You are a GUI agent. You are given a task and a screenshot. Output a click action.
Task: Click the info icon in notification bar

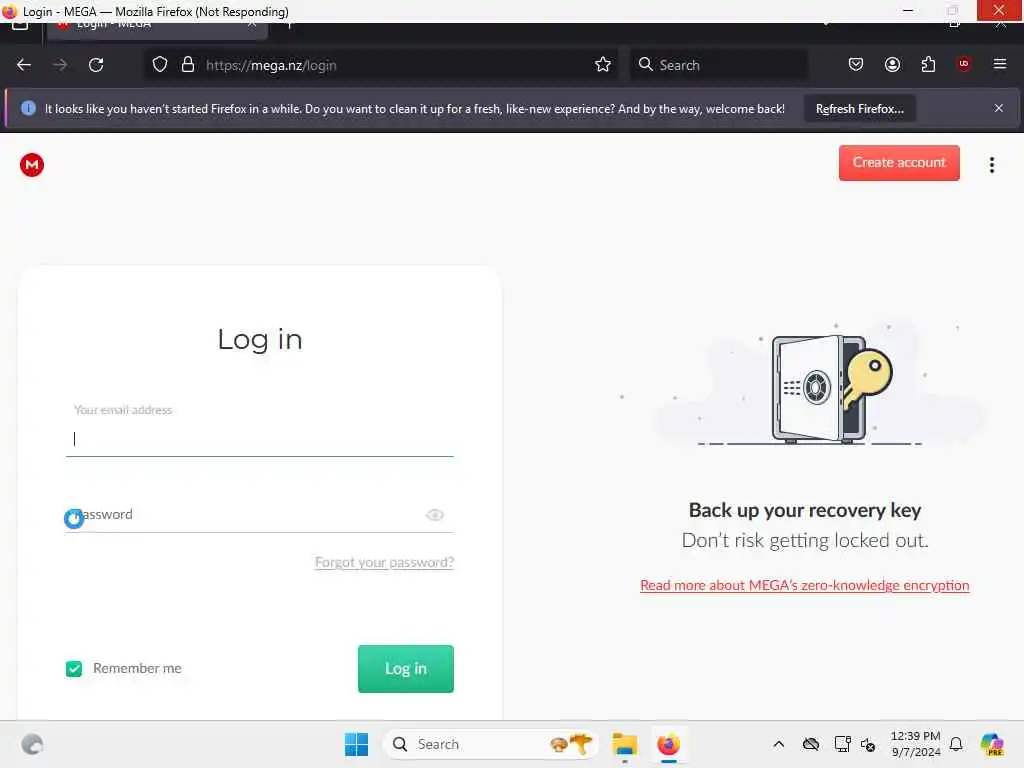click(28, 108)
